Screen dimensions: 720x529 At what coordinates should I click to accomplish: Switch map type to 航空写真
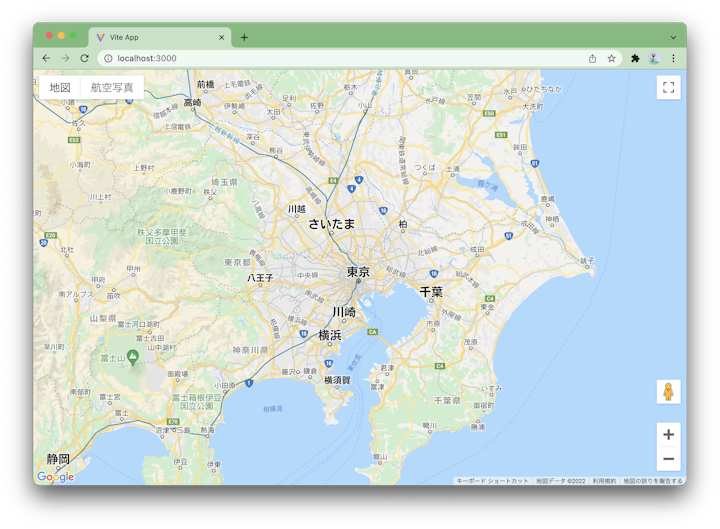[112, 88]
